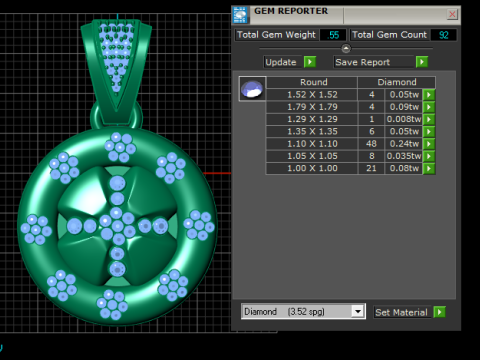Click the 0.09tw weight cell
480x360 pixels.
pos(404,107)
